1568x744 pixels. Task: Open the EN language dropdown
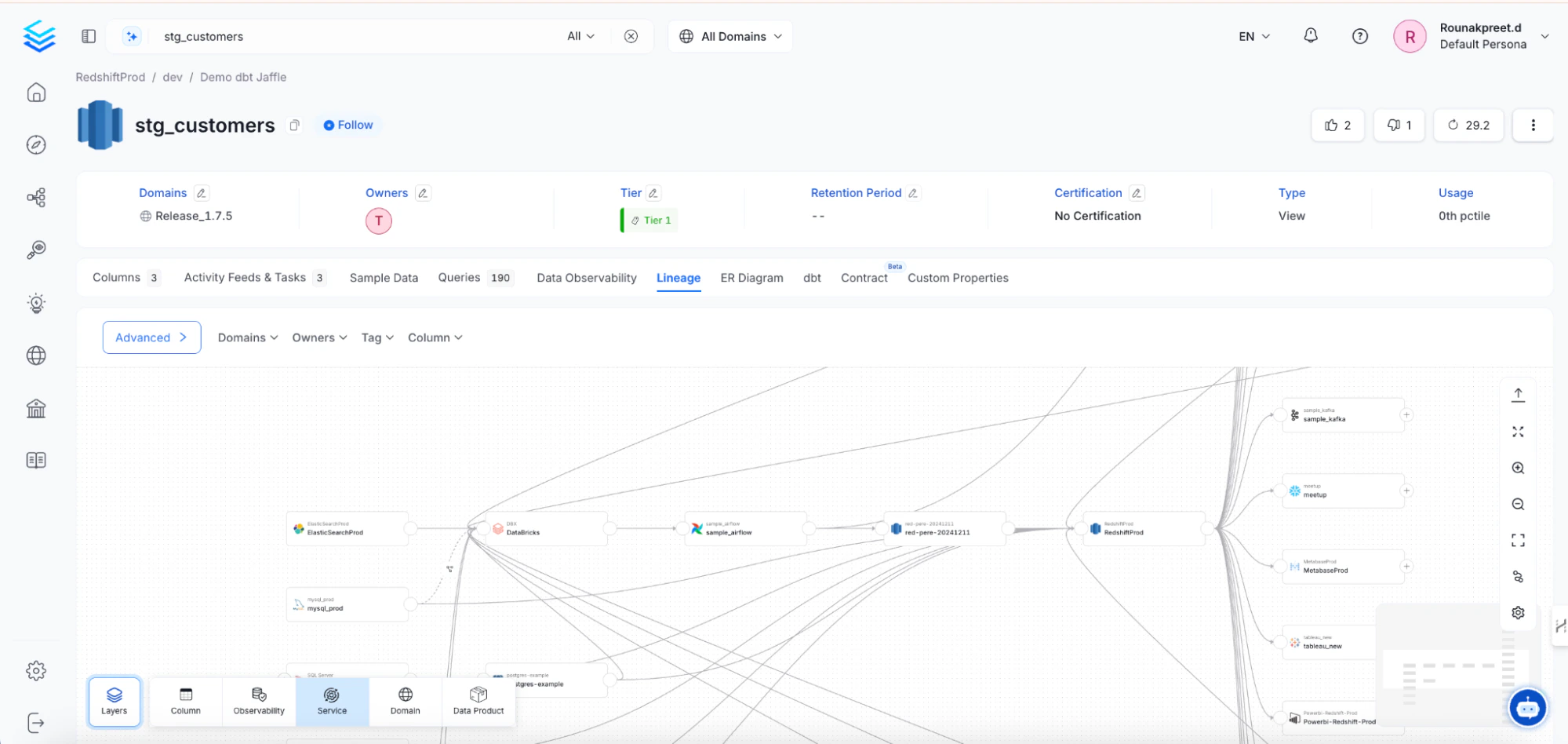point(1254,36)
